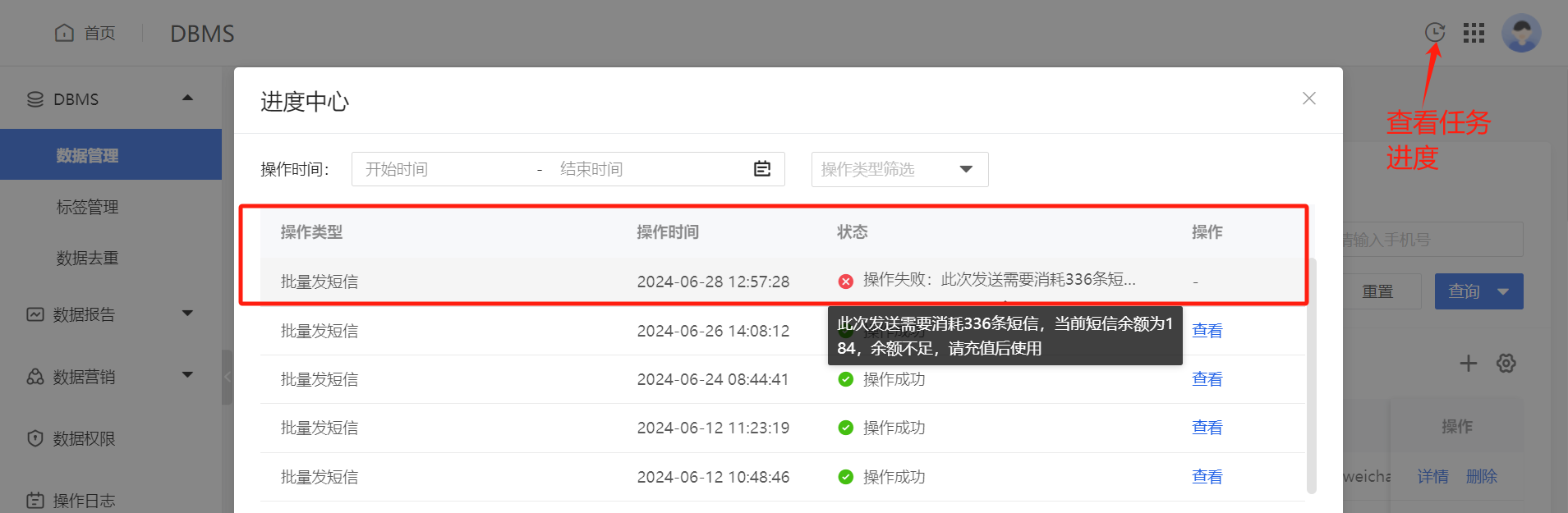View the 2024-06-12 10:48:46 task via 查看
This screenshot has width=1568, height=513.
click(1207, 477)
